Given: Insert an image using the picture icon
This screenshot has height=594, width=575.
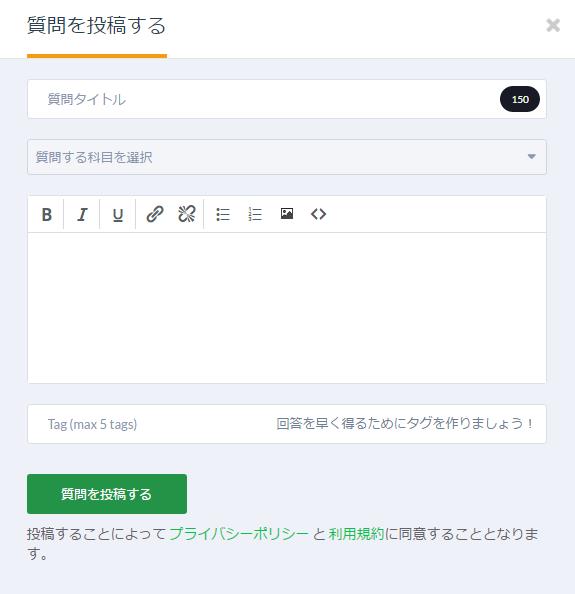Looking at the screenshot, I should pyautogui.click(x=287, y=214).
